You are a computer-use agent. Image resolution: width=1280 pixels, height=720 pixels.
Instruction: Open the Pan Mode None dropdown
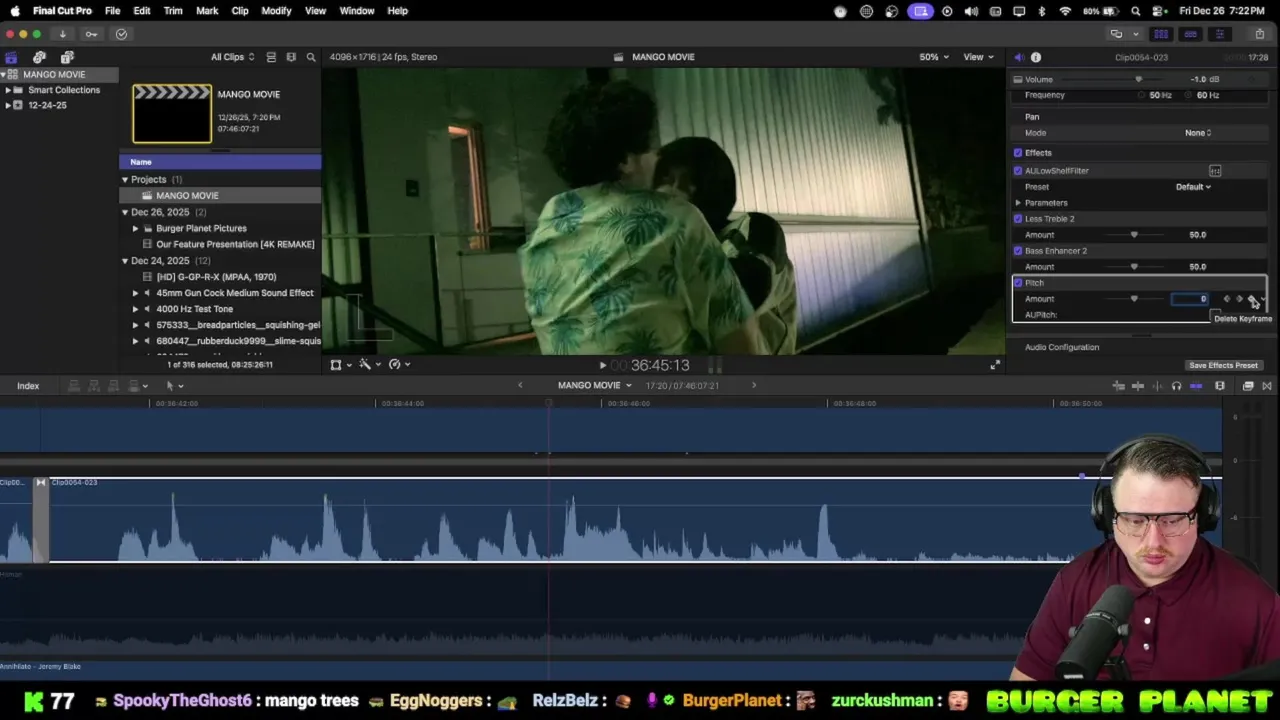[1198, 133]
